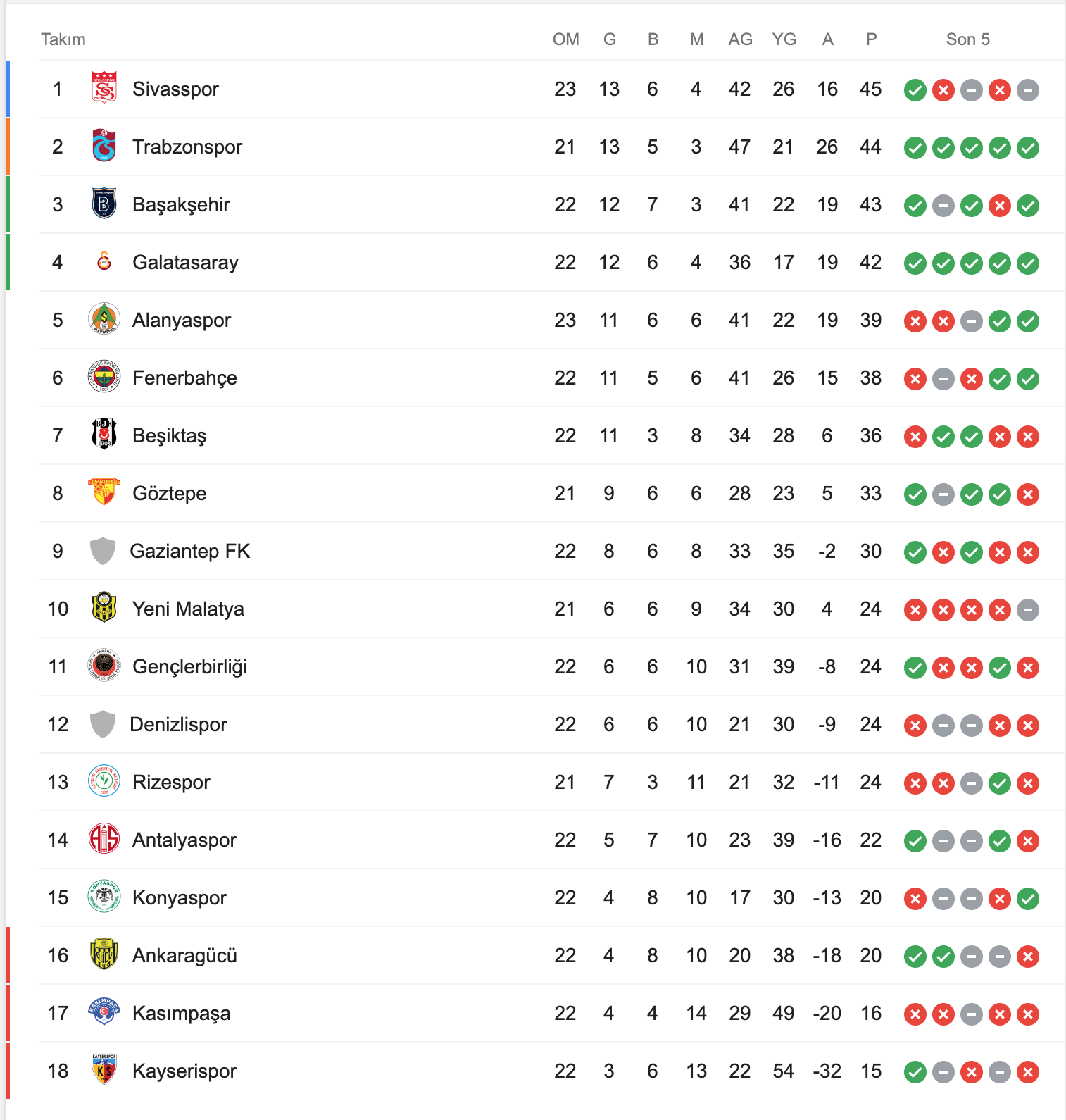Screen dimensions: 1066x1120
Task: Click the Sivasspor club crest
Action: [x=104, y=88]
